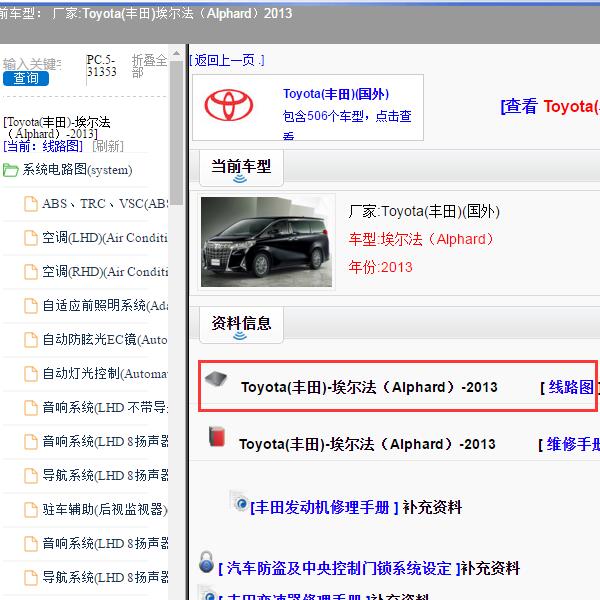Viewport: 600px width, 600px height.
Task: Click the 返回上一页 back link
Action: (227, 60)
